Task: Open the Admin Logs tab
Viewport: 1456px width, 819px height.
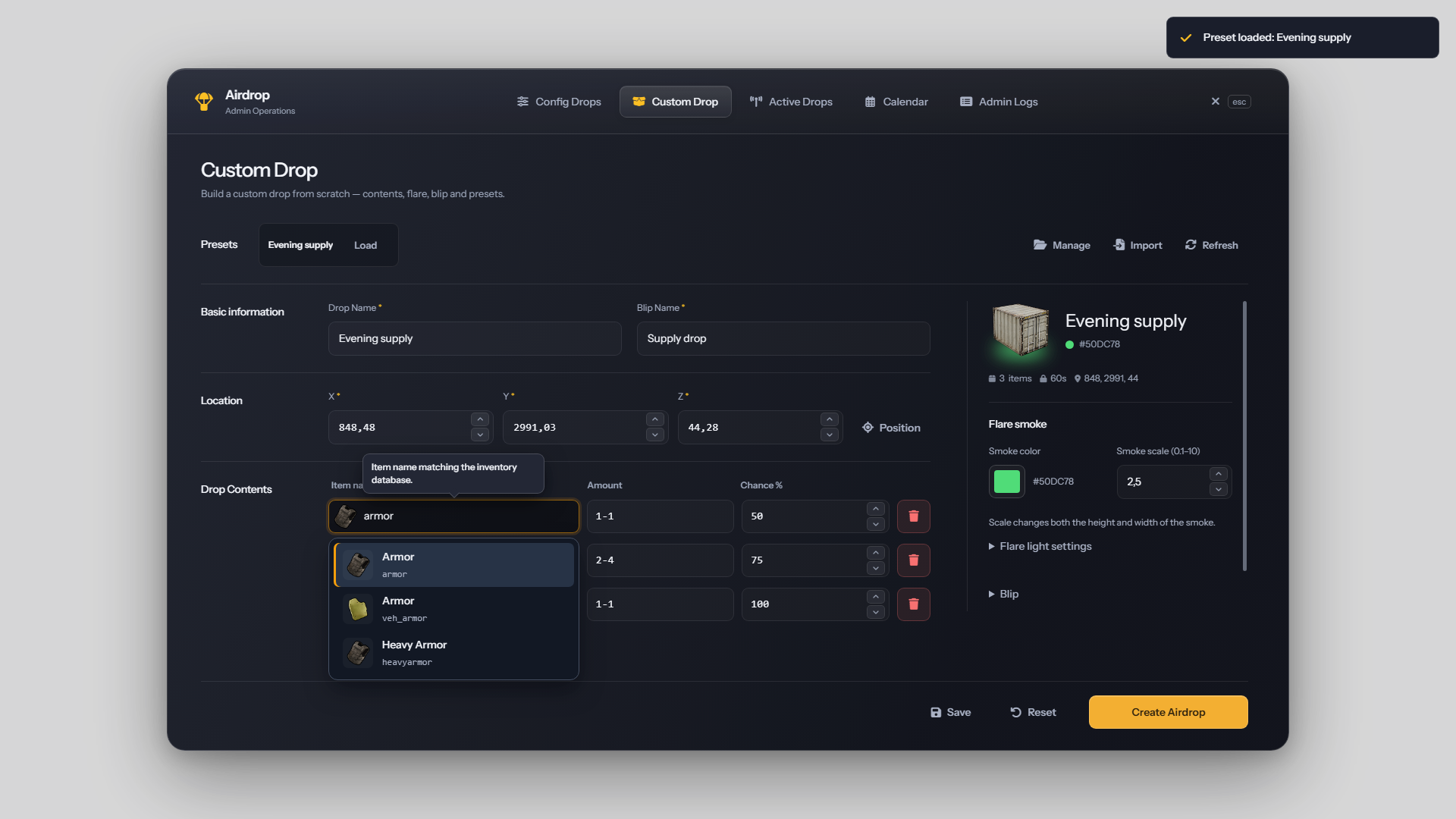Action: coord(999,102)
